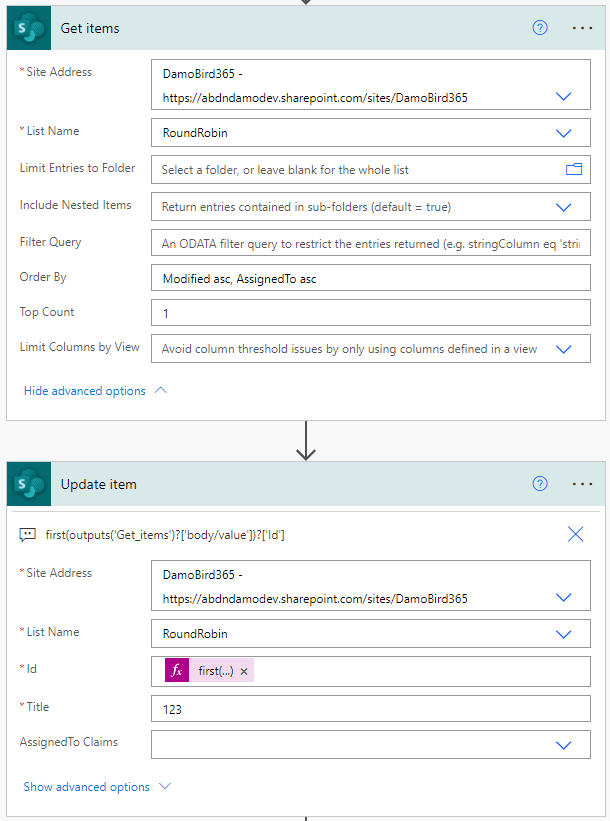Open the AssignedTo Claims dropdown

point(563,745)
